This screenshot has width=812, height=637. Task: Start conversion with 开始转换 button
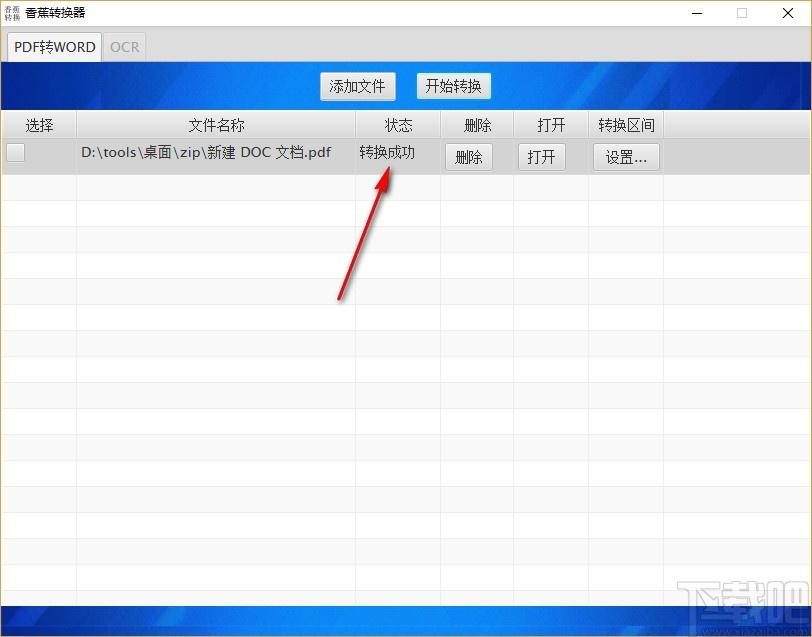454,86
